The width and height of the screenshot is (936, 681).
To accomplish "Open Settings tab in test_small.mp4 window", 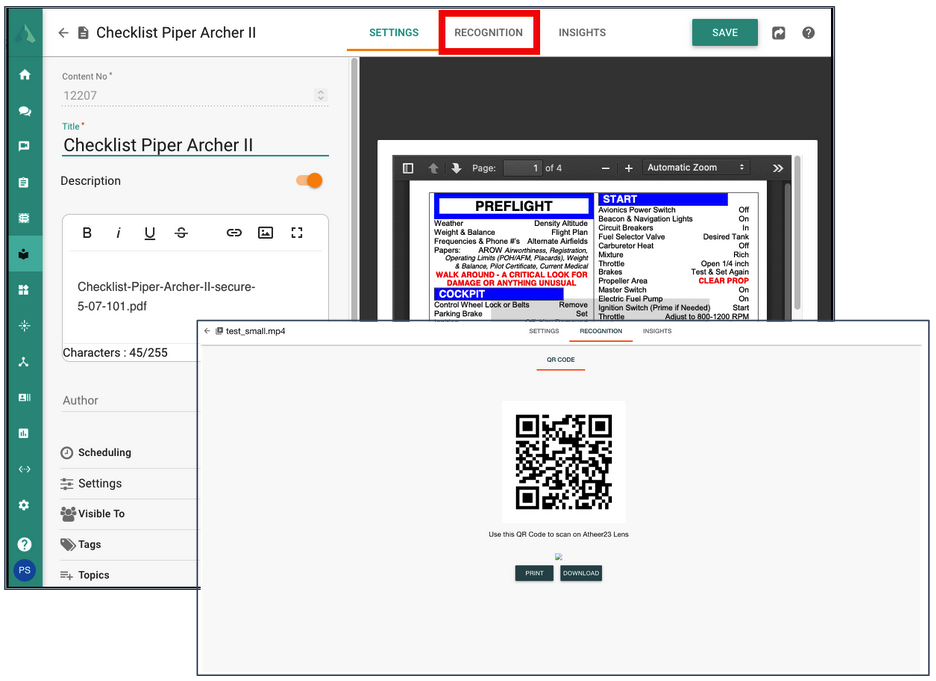I will [x=544, y=331].
